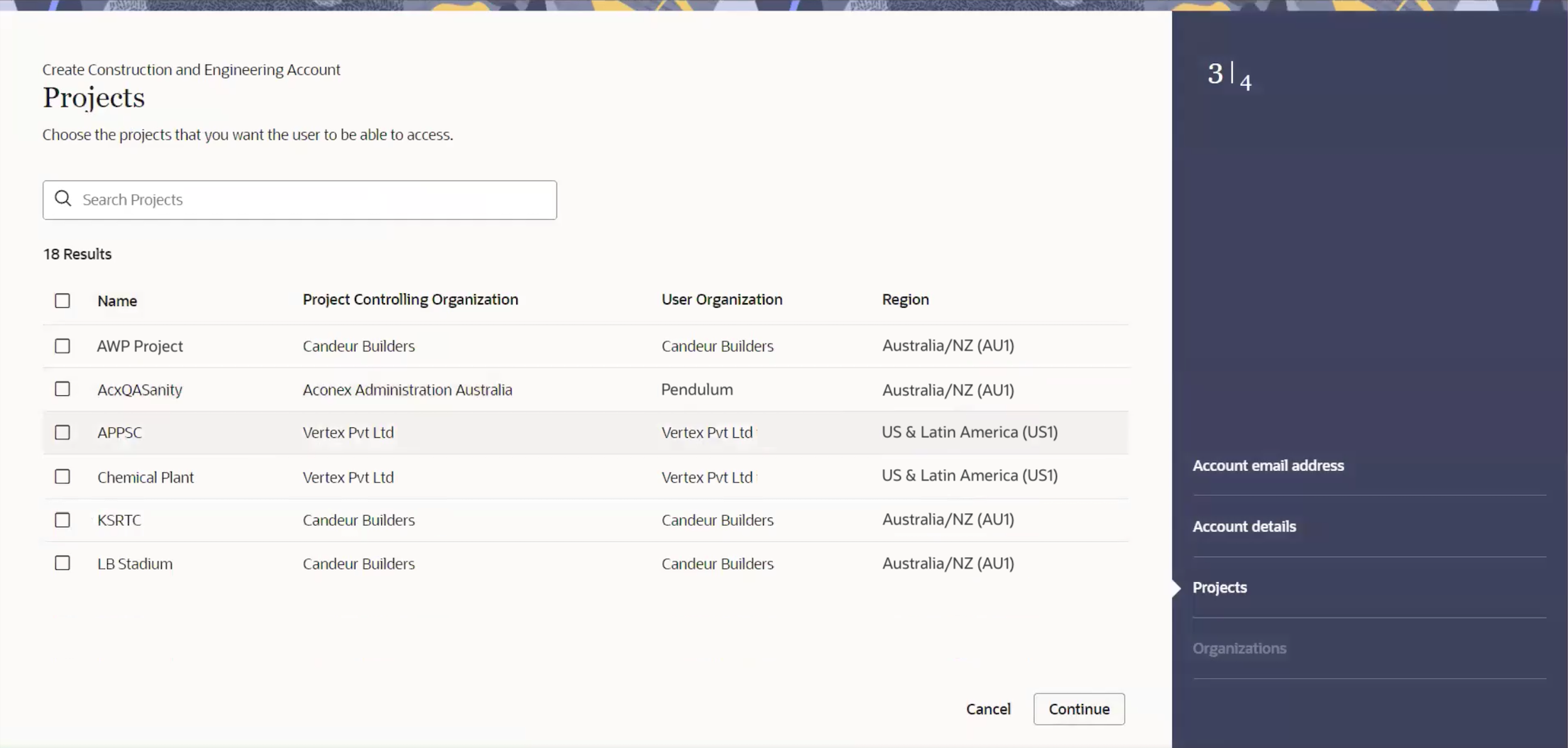The width and height of the screenshot is (1568, 748).
Task: Enable the APPSC project checkbox
Action: (62, 432)
